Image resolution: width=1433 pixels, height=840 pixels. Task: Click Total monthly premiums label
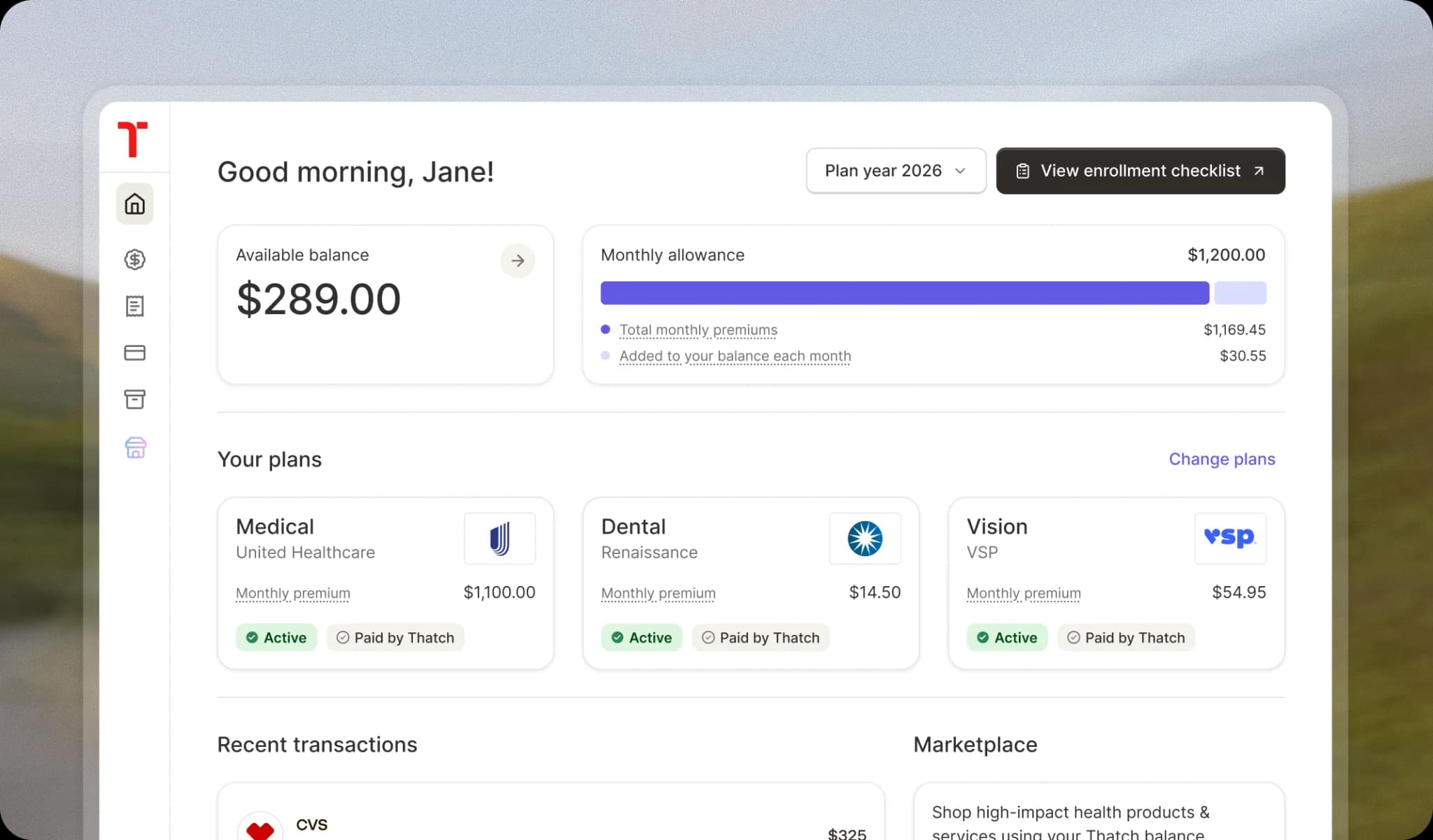[698, 329]
